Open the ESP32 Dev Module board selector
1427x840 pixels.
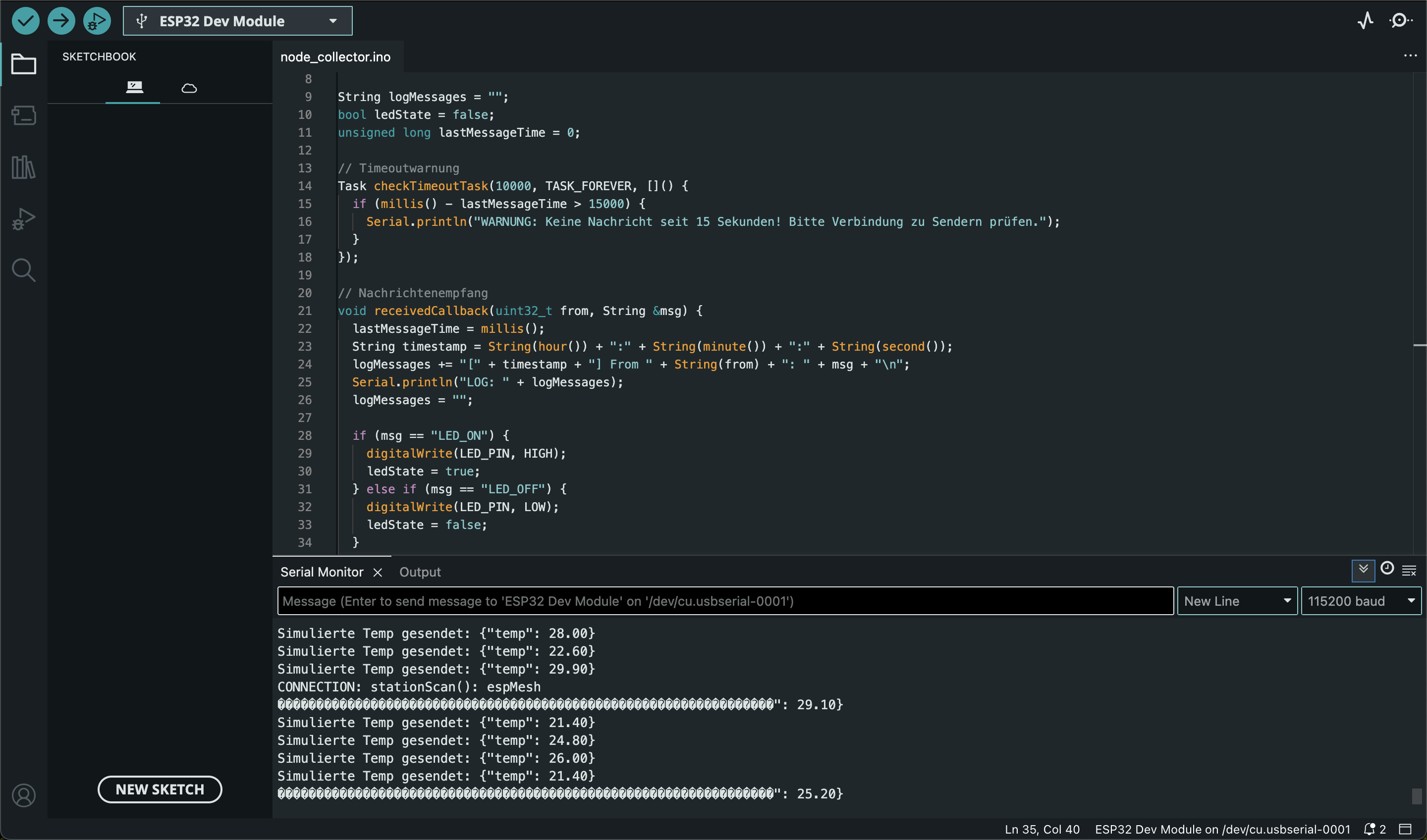pos(237,21)
